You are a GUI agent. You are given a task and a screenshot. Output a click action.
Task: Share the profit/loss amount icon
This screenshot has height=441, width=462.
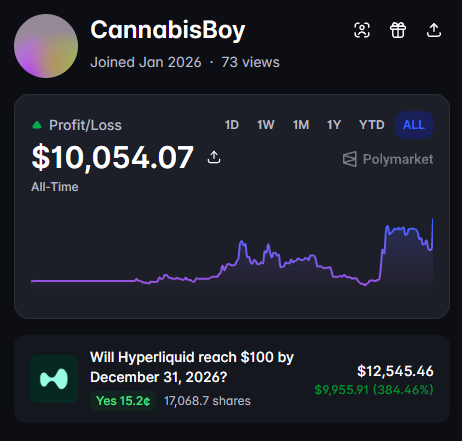[214, 157]
